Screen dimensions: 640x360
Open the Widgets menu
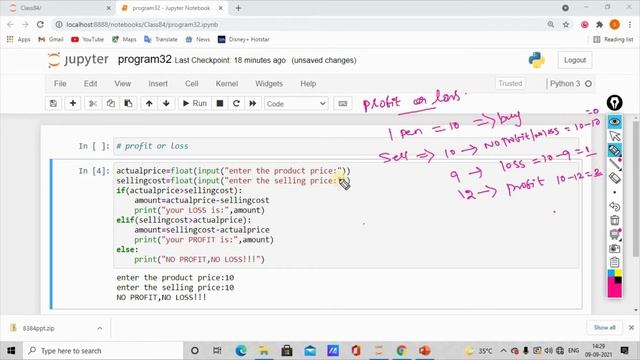coord(269,84)
